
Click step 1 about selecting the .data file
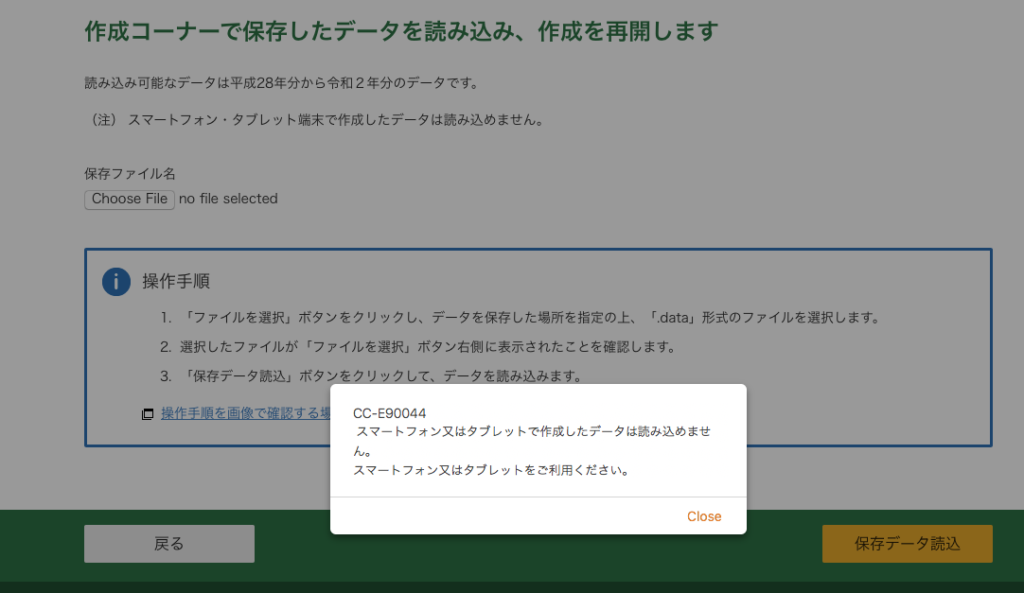[x=520, y=318]
